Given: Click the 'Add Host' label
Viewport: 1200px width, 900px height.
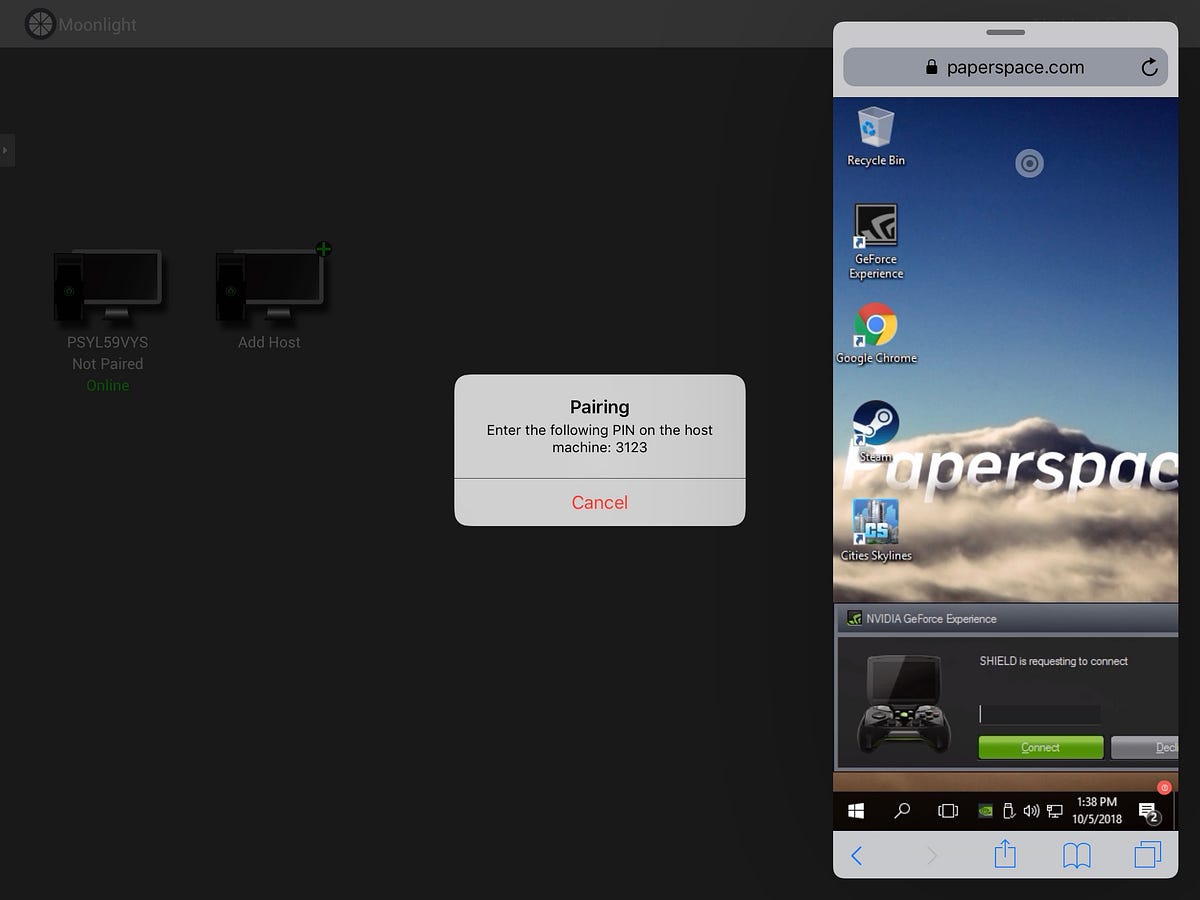Looking at the screenshot, I should click(x=269, y=342).
